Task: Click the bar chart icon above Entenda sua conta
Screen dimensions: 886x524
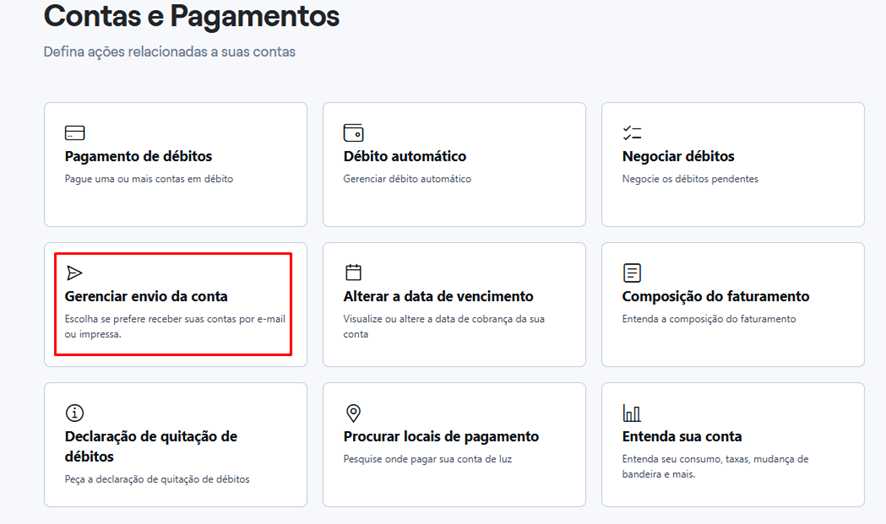Action: click(x=631, y=413)
